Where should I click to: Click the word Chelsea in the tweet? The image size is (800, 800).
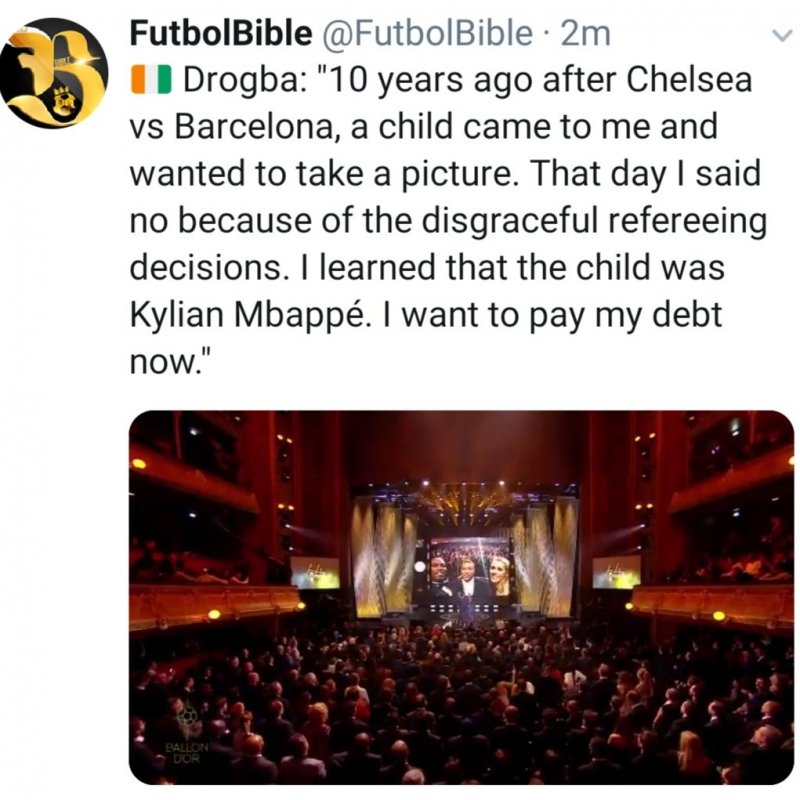pos(689,80)
